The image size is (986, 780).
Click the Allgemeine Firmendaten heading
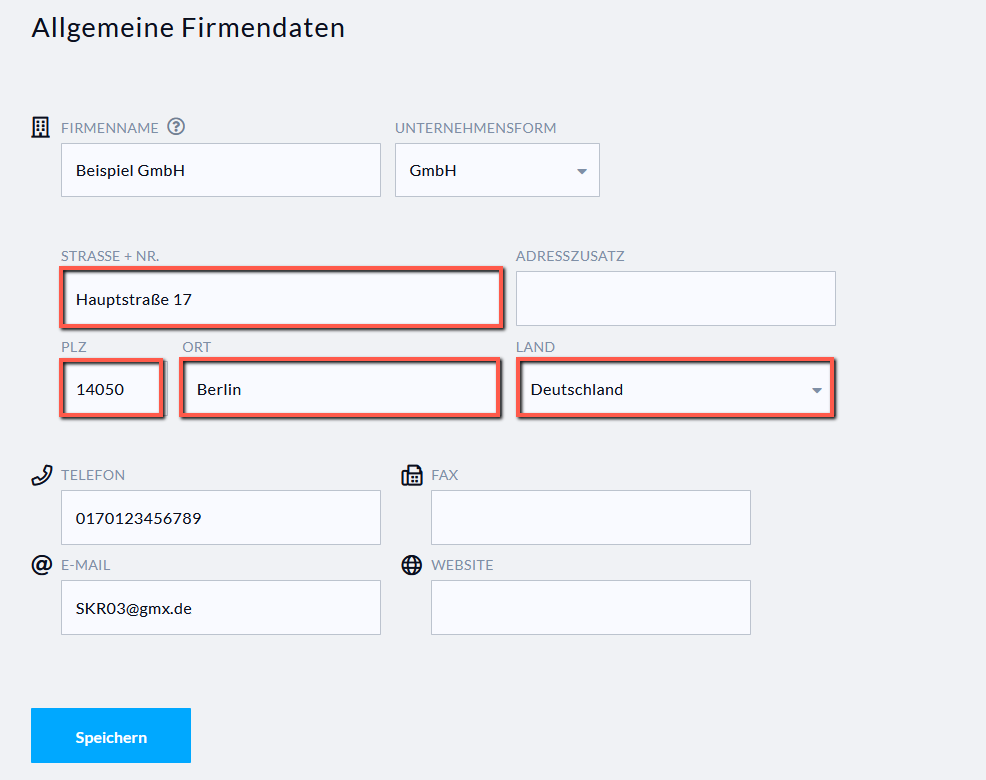click(x=188, y=28)
